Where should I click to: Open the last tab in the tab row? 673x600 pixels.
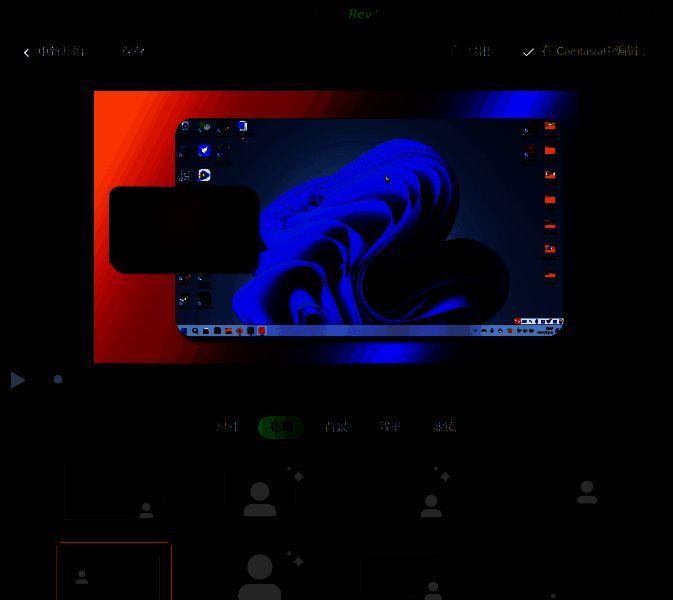444,427
